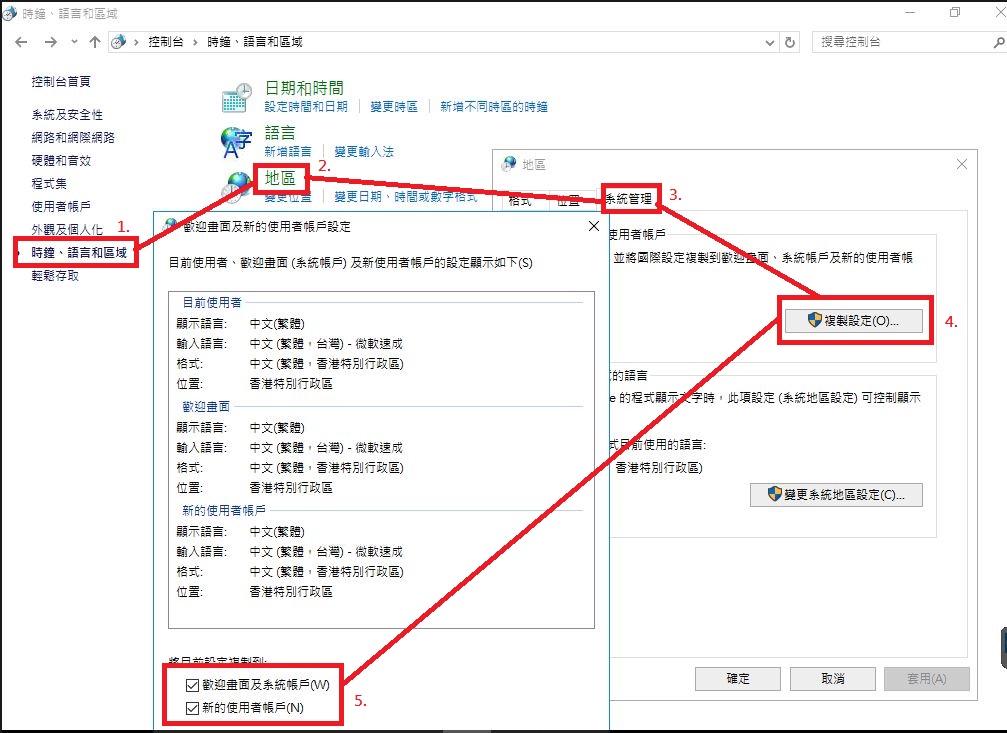The width and height of the screenshot is (1007, 733).
Task: Click the 歡迎畫面 group label
Action: (x=206, y=406)
